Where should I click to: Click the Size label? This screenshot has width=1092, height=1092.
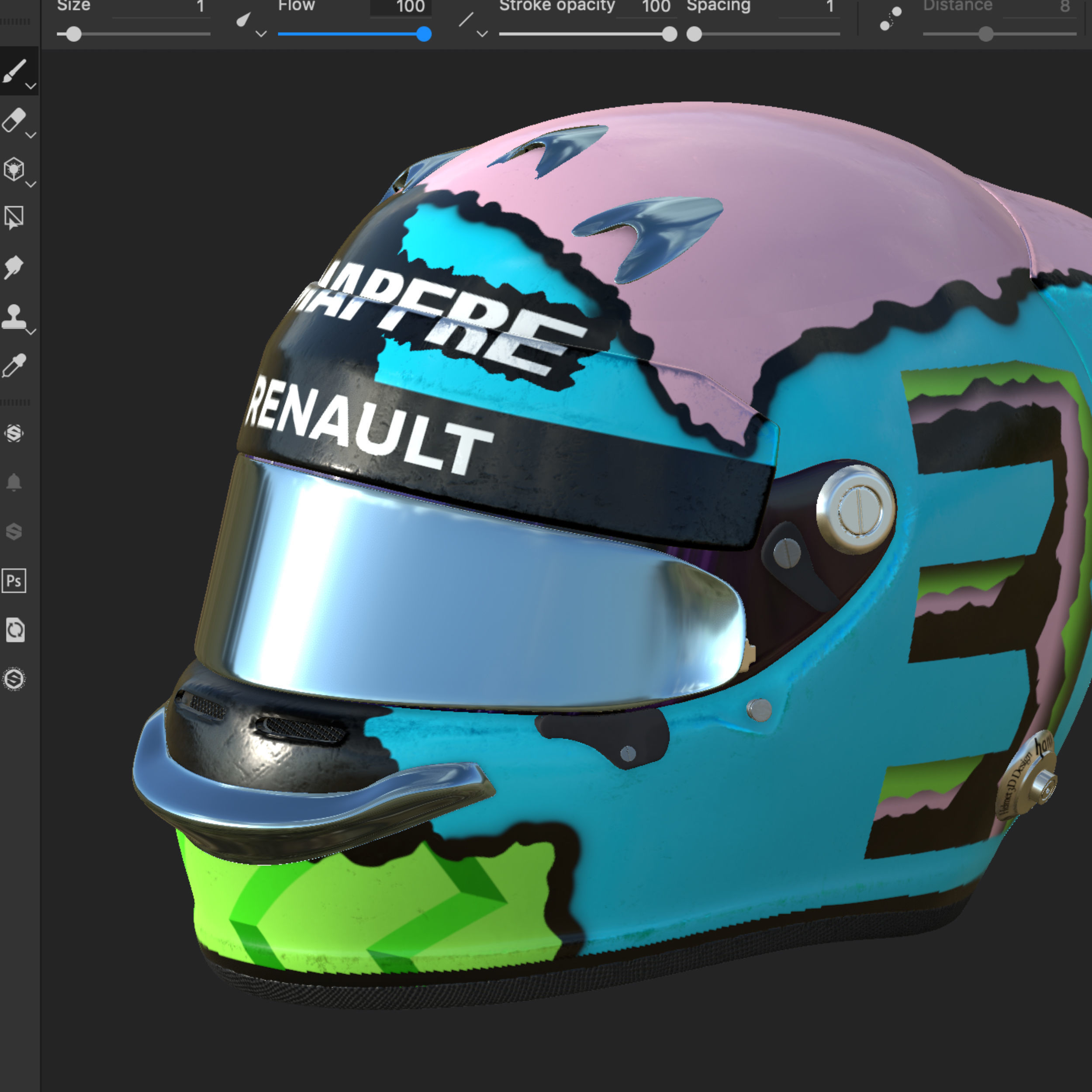point(73,6)
